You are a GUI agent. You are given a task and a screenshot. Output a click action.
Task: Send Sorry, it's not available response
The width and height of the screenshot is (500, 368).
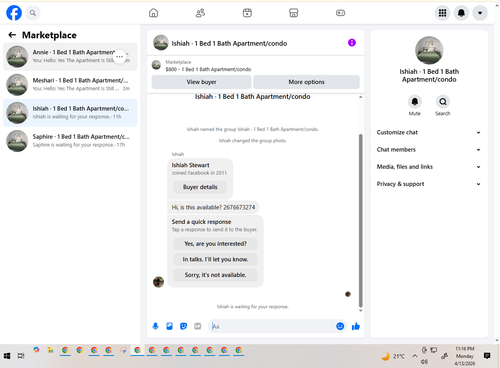(215, 275)
